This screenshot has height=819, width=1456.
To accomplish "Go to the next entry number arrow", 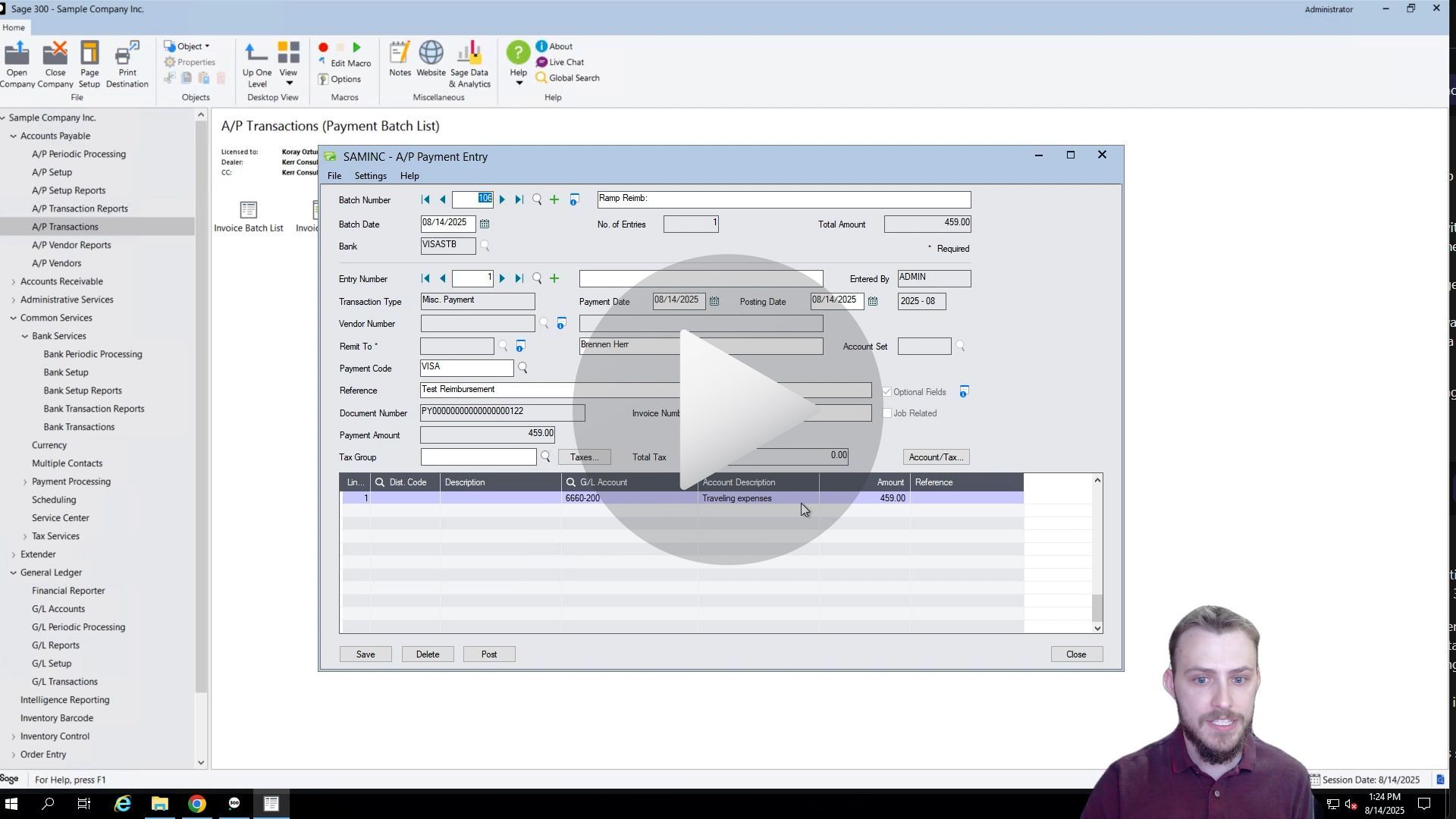I will [502, 279].
